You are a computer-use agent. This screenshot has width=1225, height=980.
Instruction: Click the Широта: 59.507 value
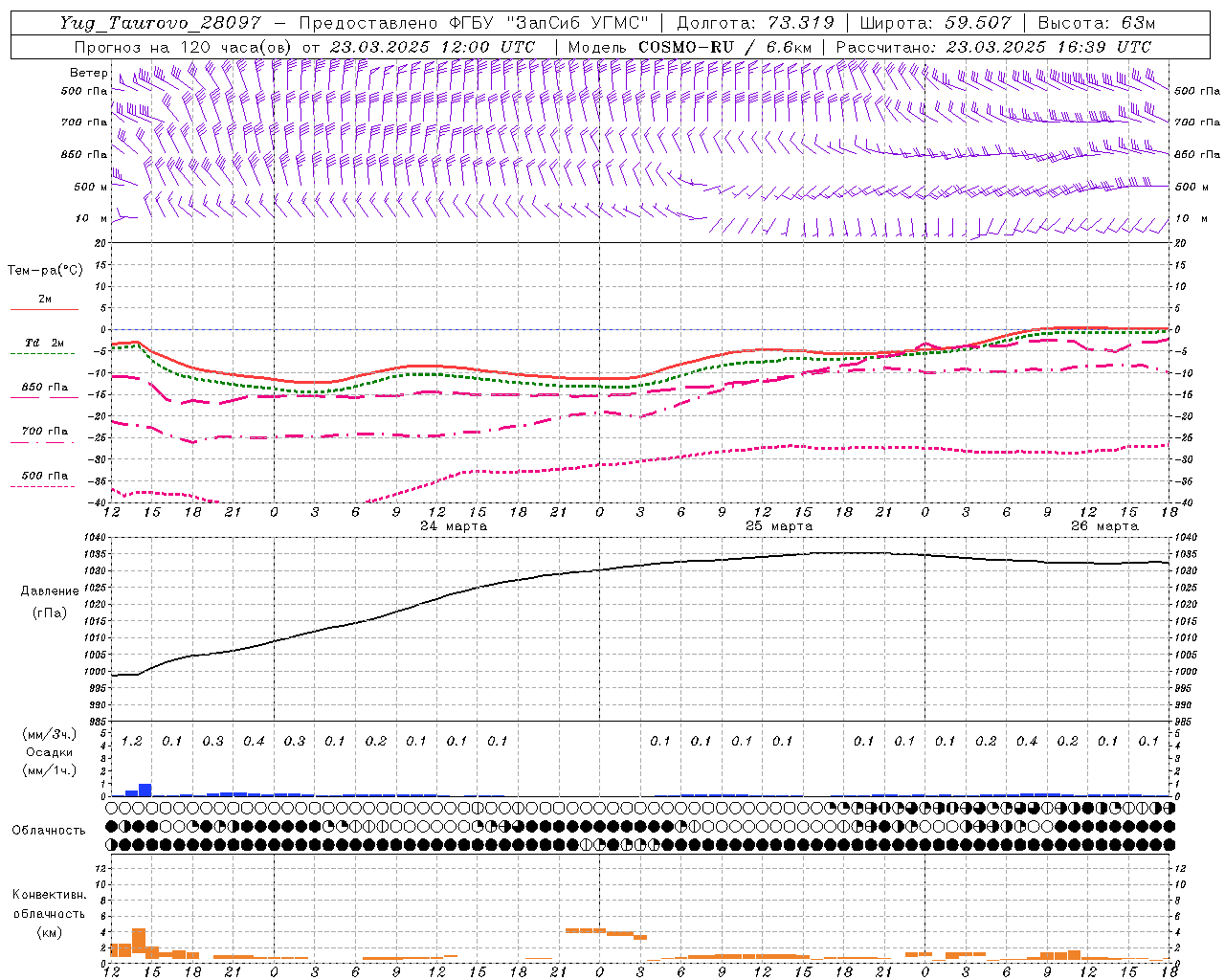935,23
